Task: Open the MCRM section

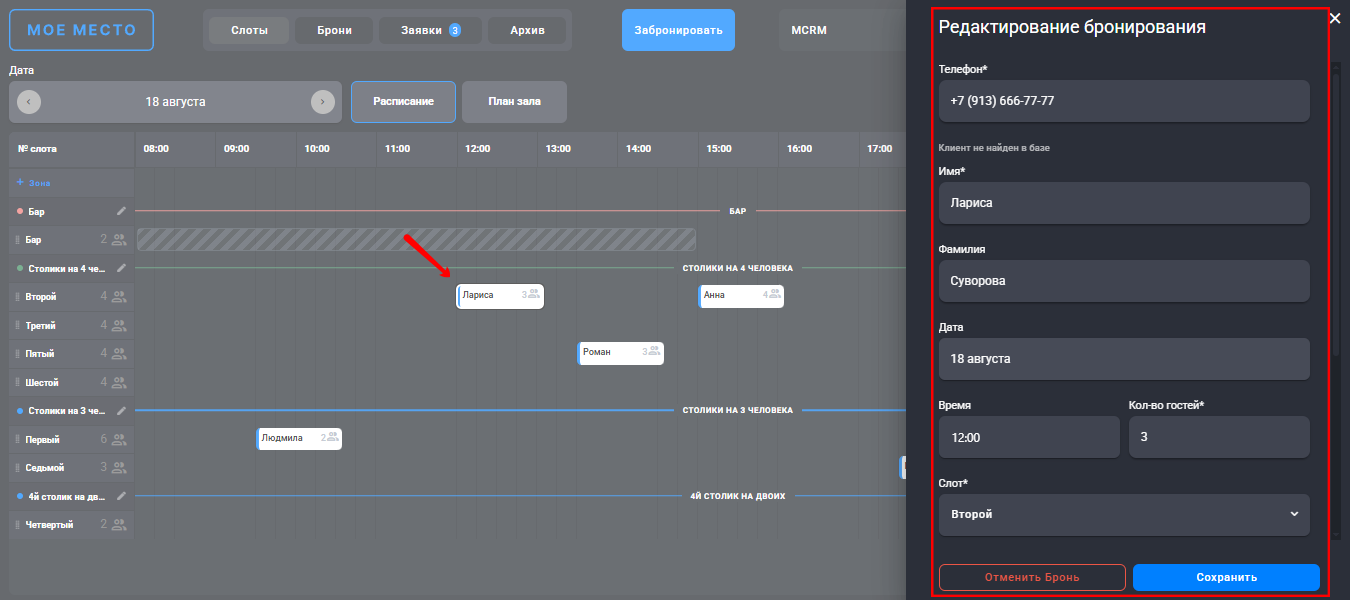Action: (x=809, y=30)
